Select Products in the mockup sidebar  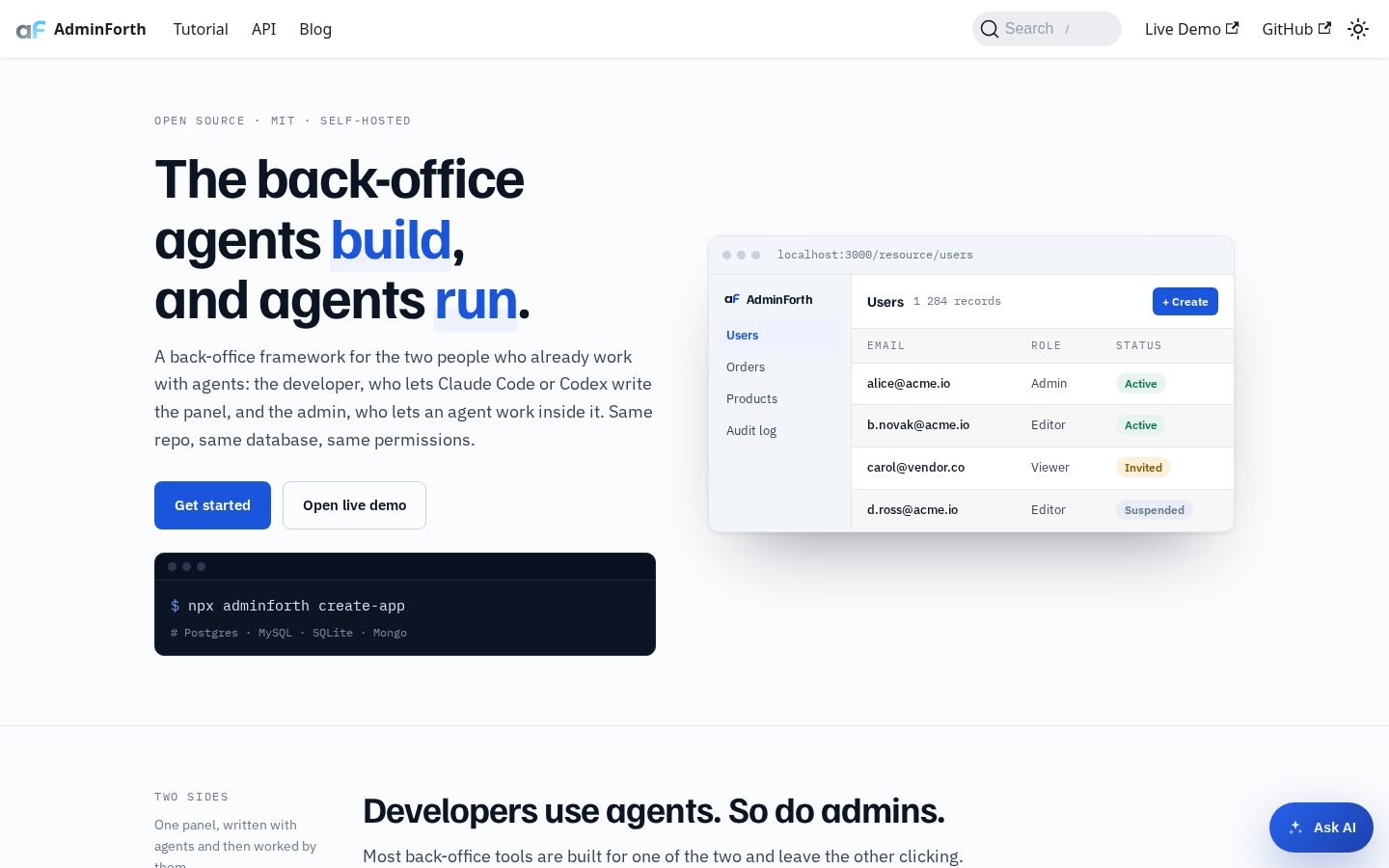(x=778, y=399)
